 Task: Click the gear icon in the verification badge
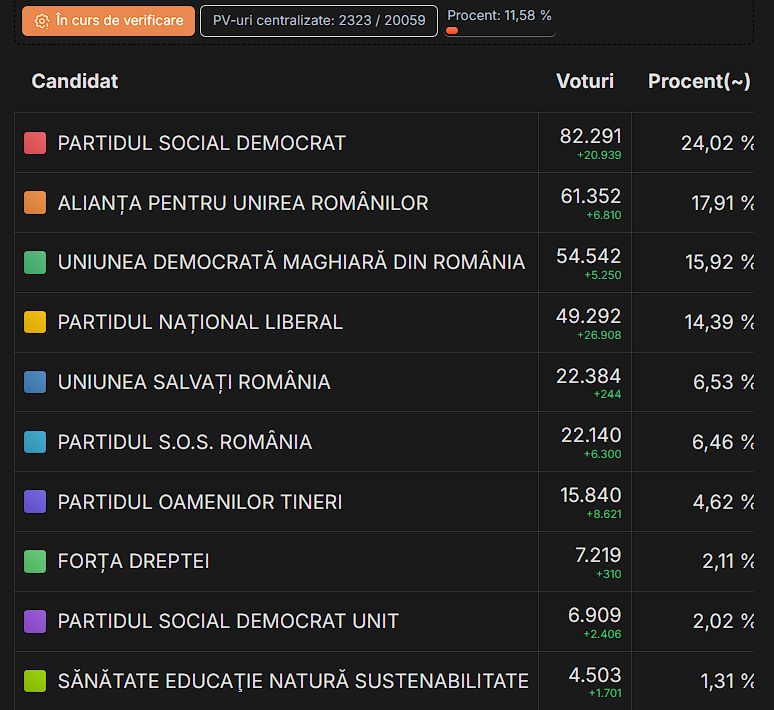(42, 21)
